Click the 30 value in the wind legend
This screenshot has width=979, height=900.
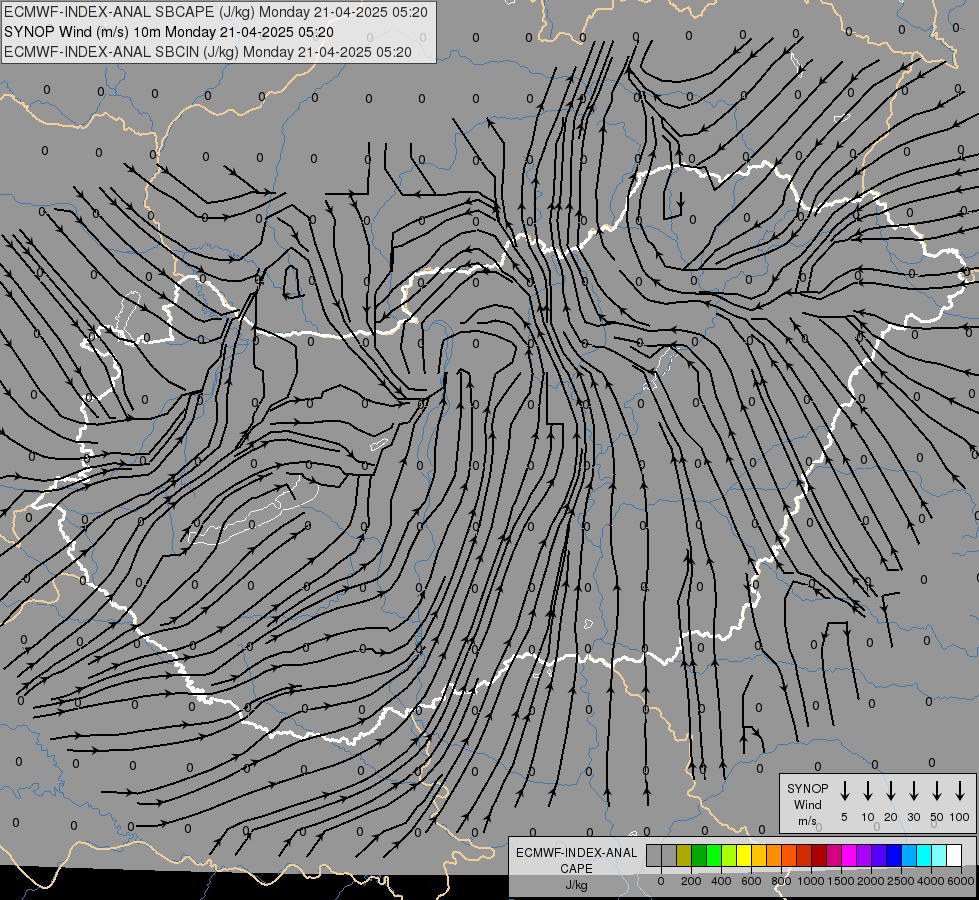914,817
